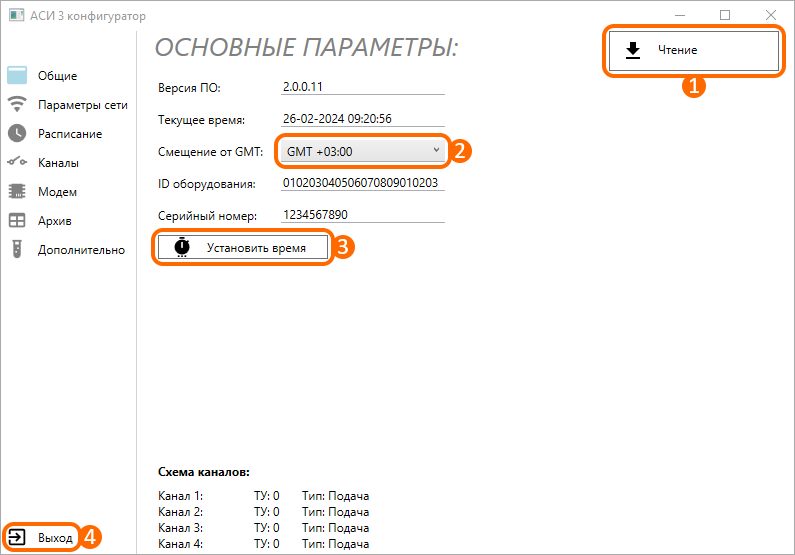Click the Установить время button

[243, 247]
